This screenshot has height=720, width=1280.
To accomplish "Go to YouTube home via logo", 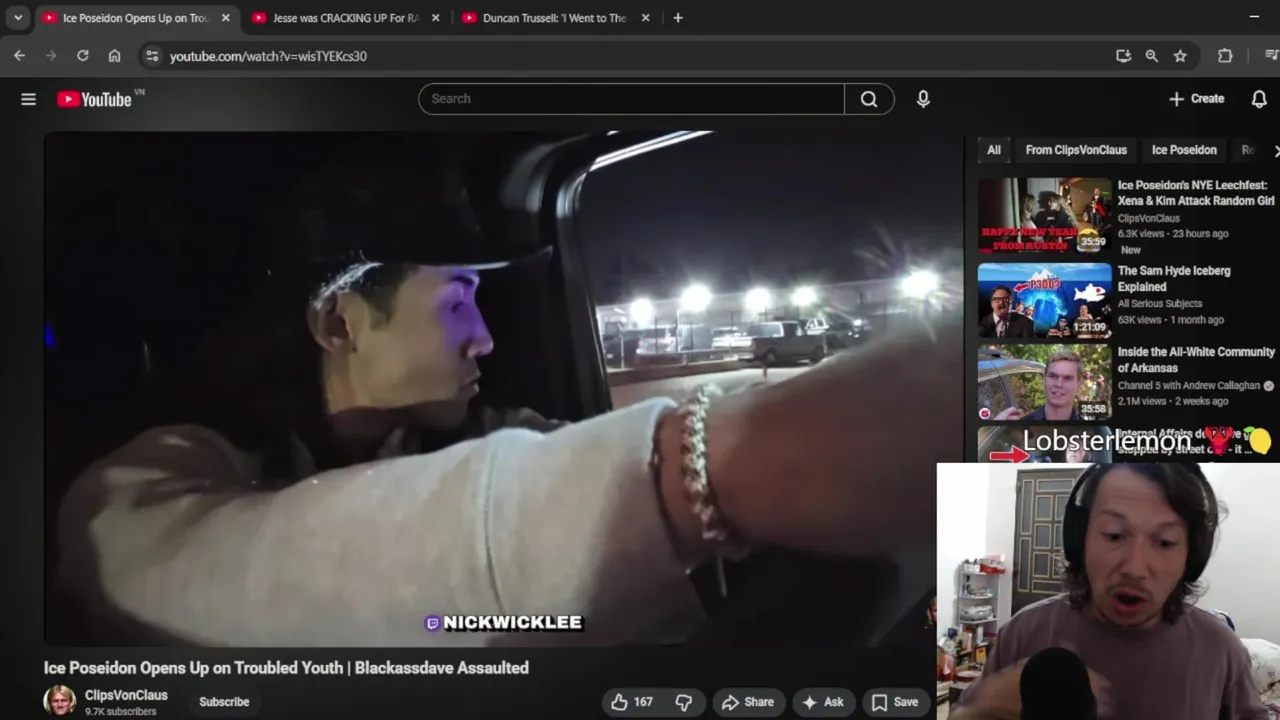I will [94, 99].
